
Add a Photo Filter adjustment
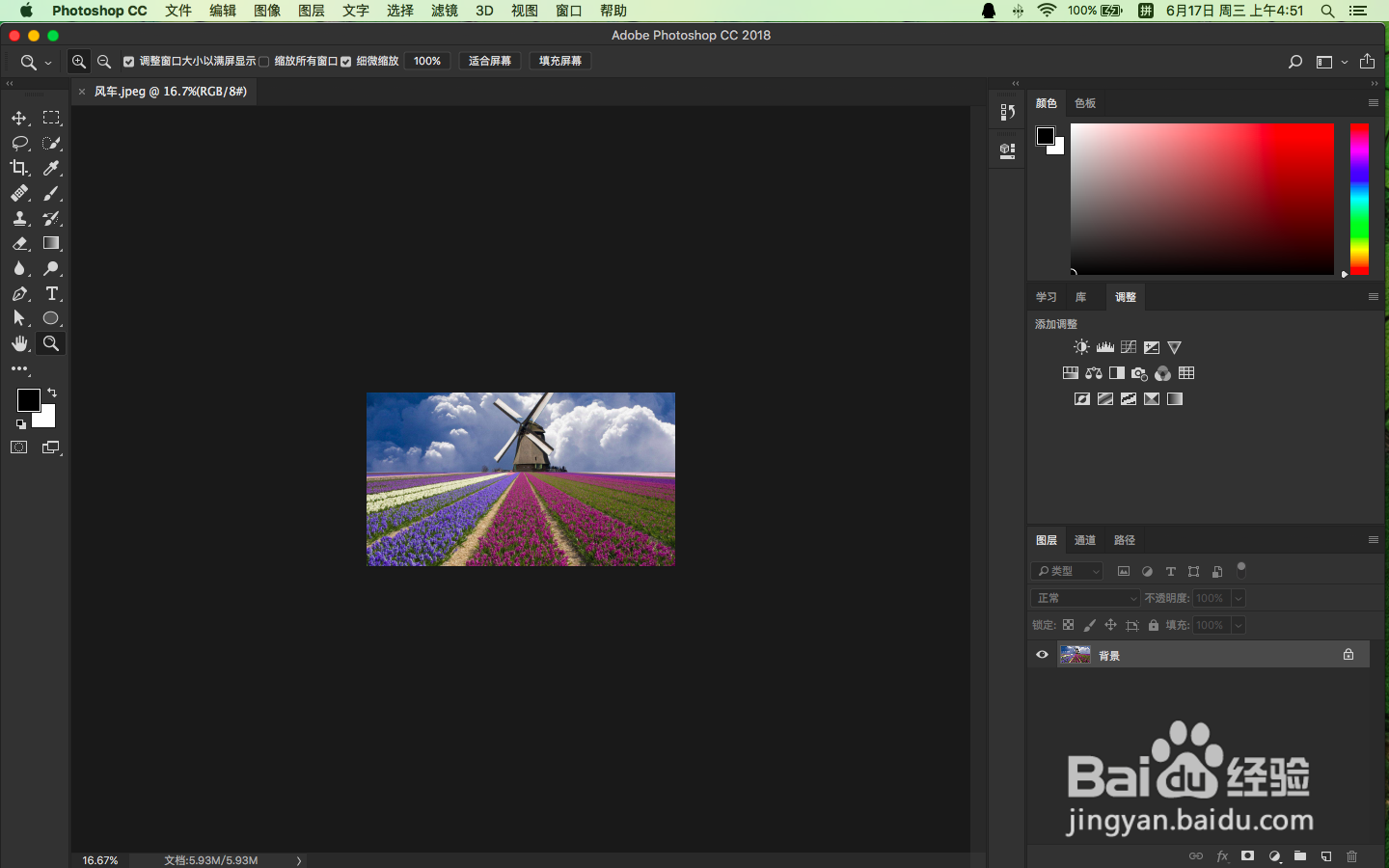pyautogui.click(x=1139, y=373)
